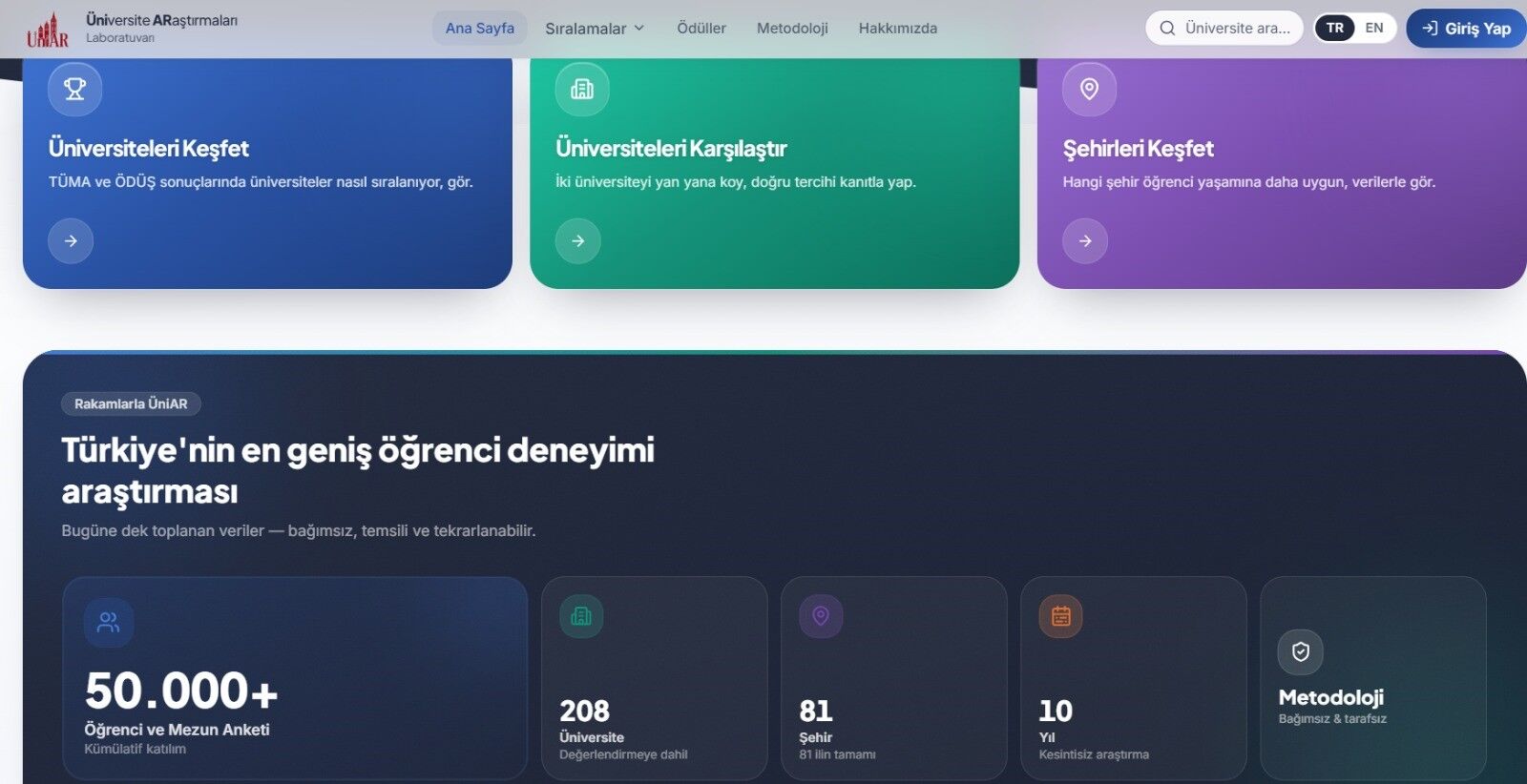The image size is (1527, 784).
Task: Open the Hakkımızda page
Action: click(898, 29)
